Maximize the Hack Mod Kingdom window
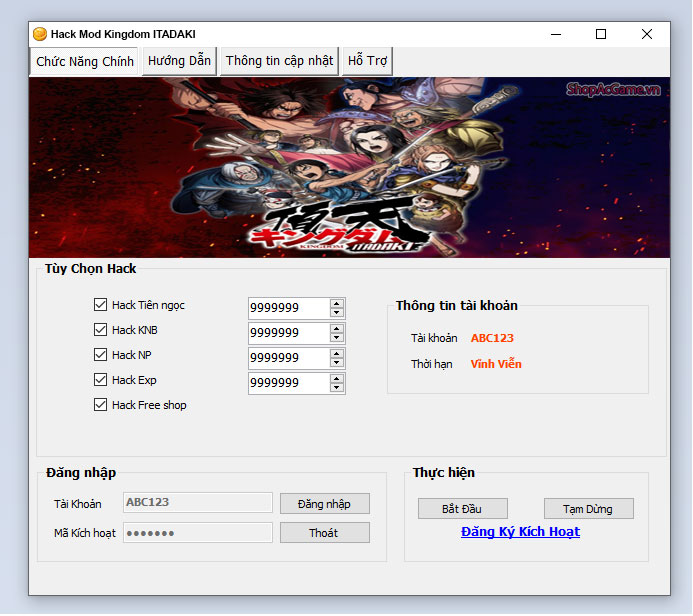Image resolution: width=693 pixels, height=616 pixels. 601,34
